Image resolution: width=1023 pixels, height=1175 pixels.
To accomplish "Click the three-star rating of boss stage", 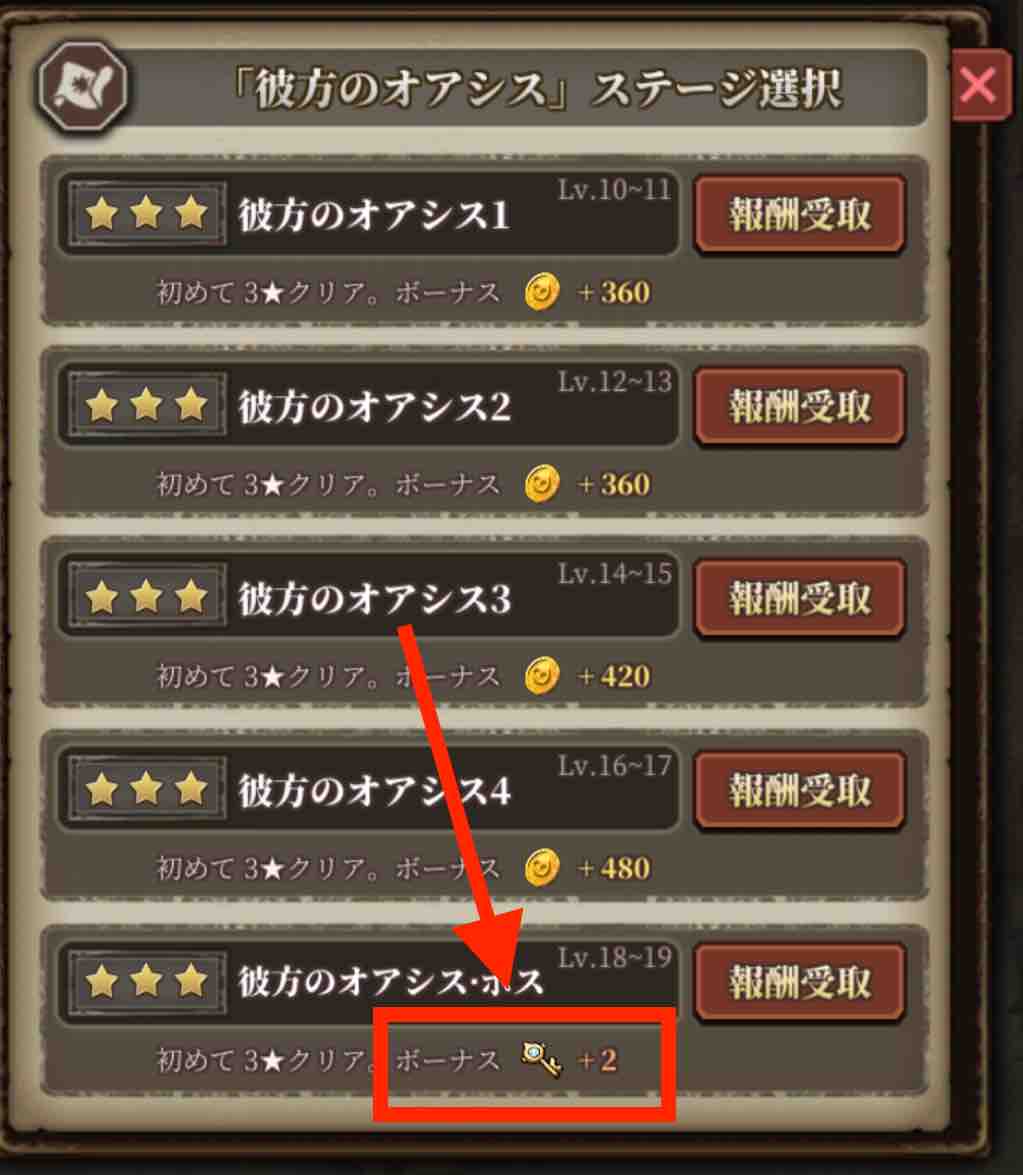I will pyautogui.click(x=147, y=980).
